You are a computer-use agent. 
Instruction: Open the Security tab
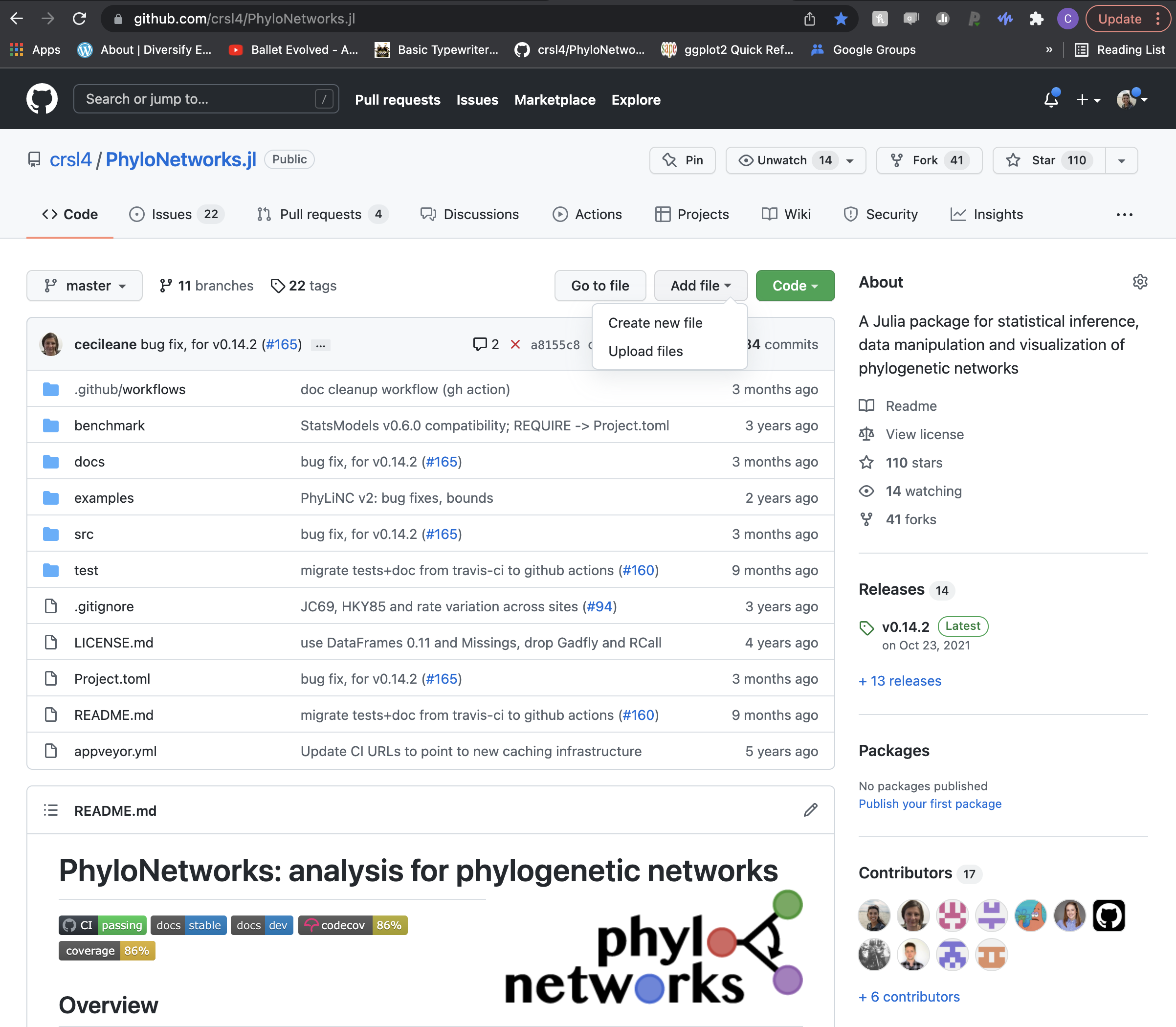pos(880,214)
